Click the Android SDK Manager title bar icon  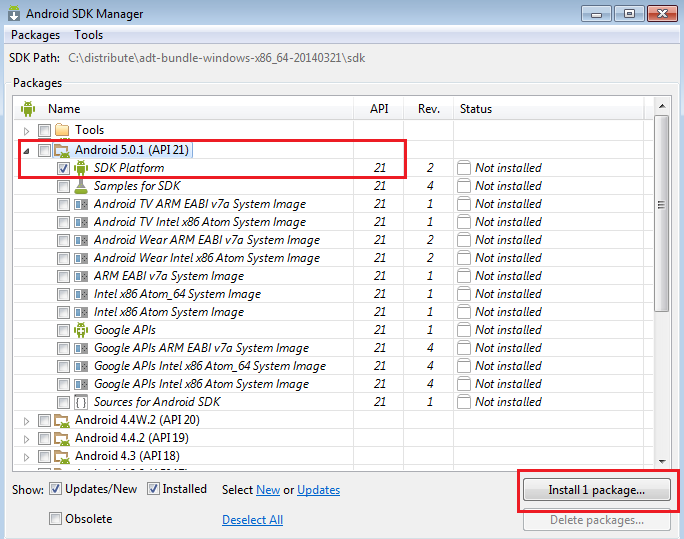coord(14,14)
